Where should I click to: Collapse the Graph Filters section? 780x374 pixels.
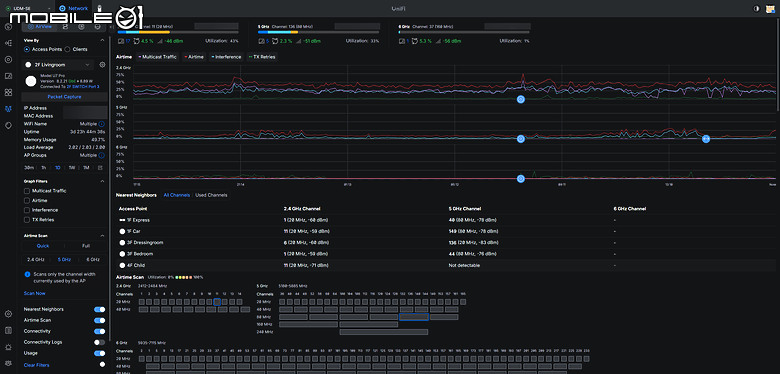pyautogui.click(x=102, y=182)
